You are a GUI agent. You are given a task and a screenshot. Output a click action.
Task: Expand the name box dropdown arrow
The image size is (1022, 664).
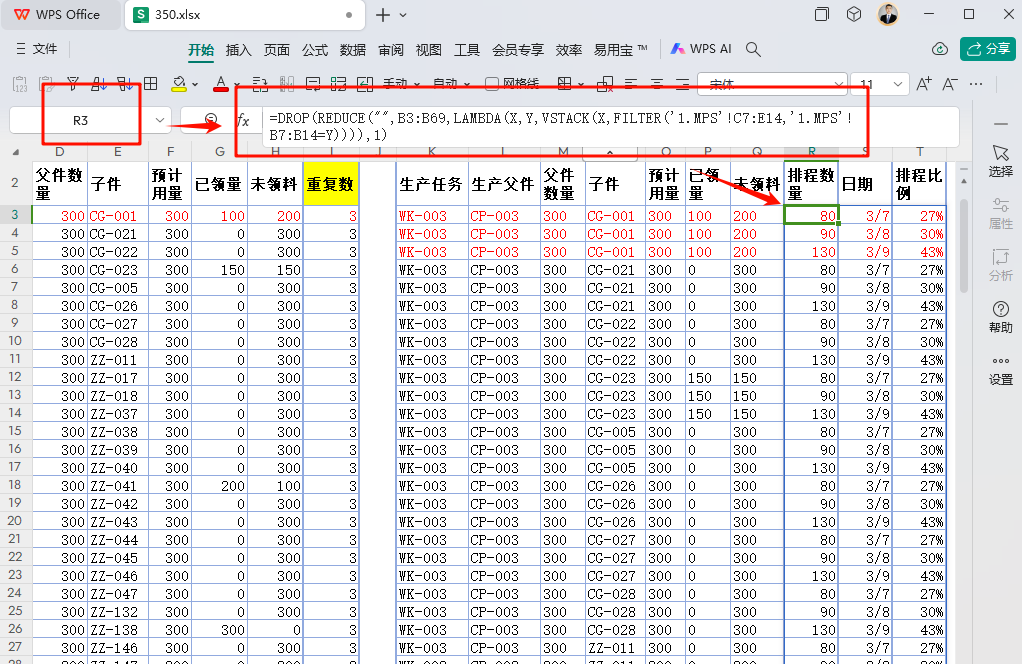pyautogui.click(x=160, y=121)
